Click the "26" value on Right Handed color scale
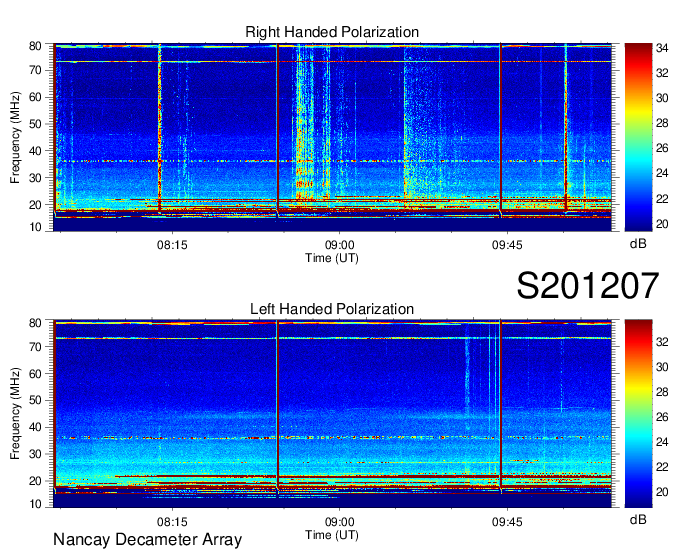 point(662,148)
